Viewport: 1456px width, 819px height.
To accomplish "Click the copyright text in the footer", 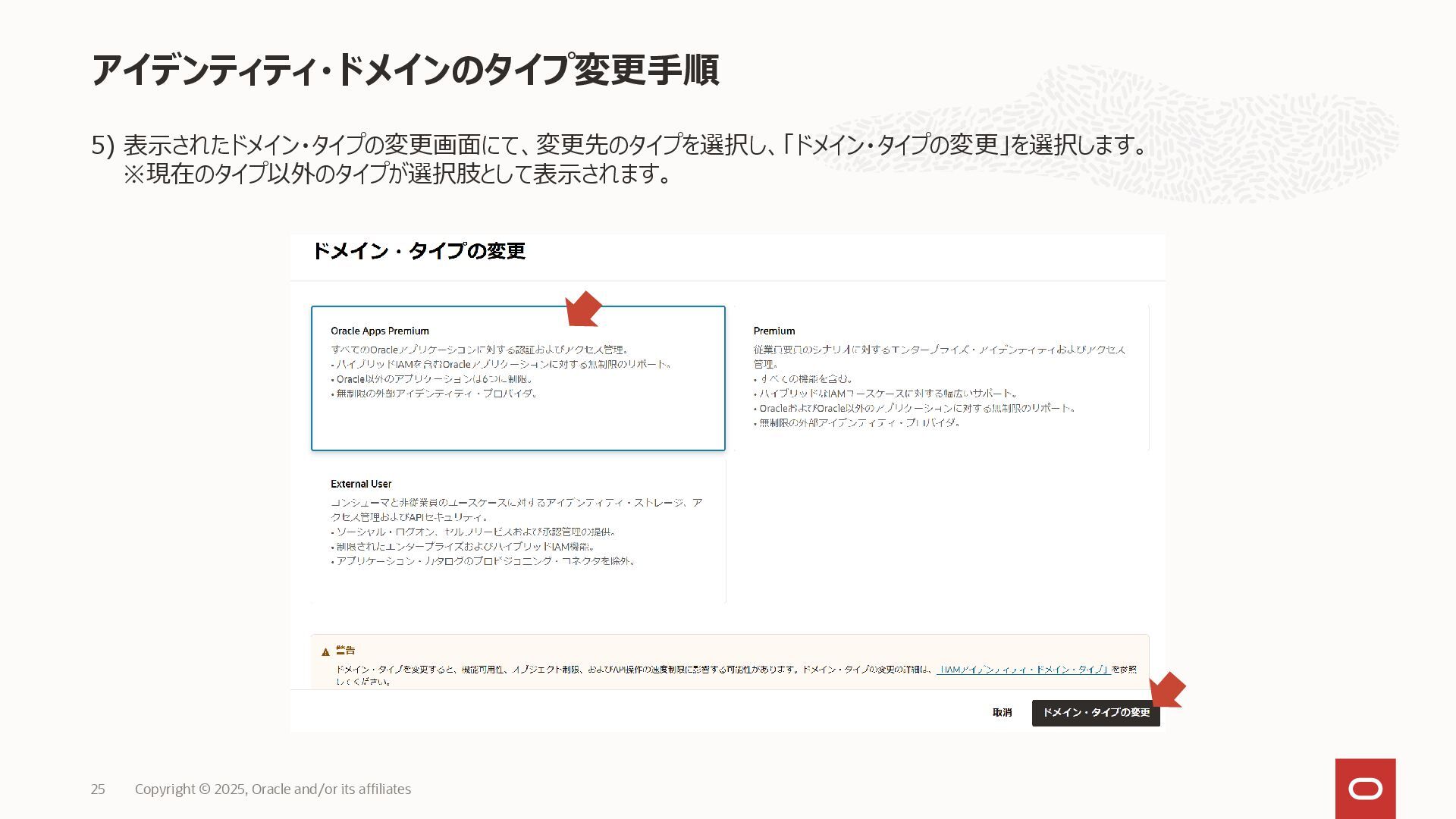I will [273, 789].
